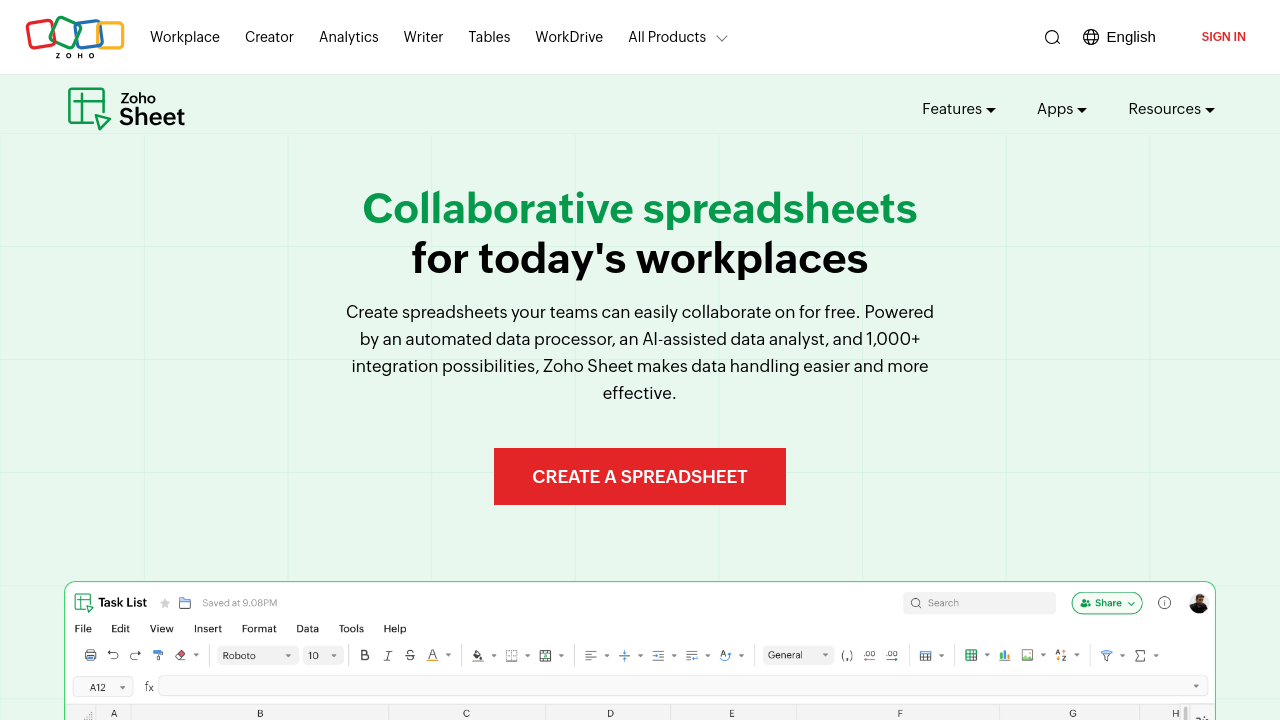This screenshot has height=720, width=1280.
Task: Open the Data menu
Action: [307, 628]
